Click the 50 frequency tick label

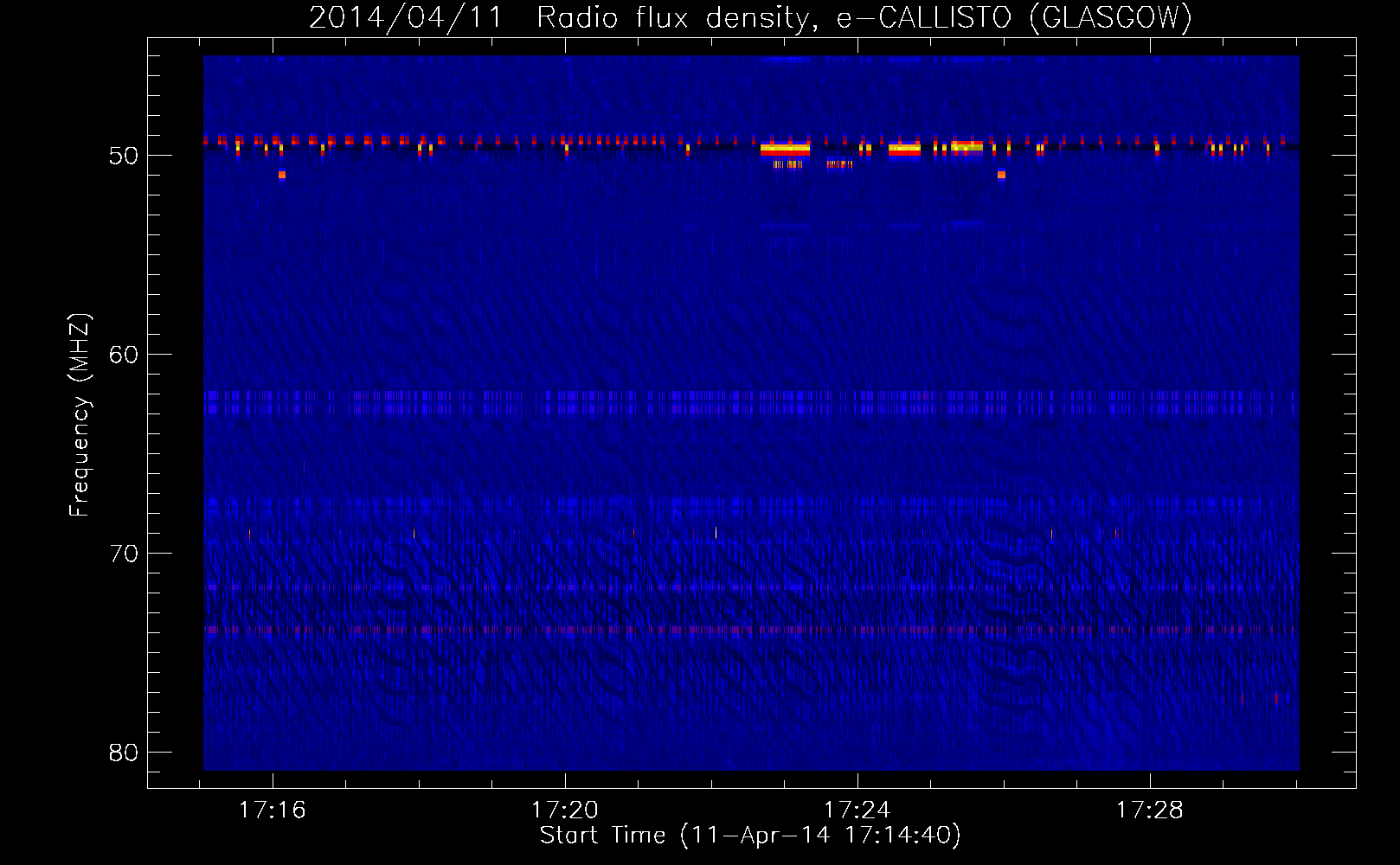tap(124, 157)
